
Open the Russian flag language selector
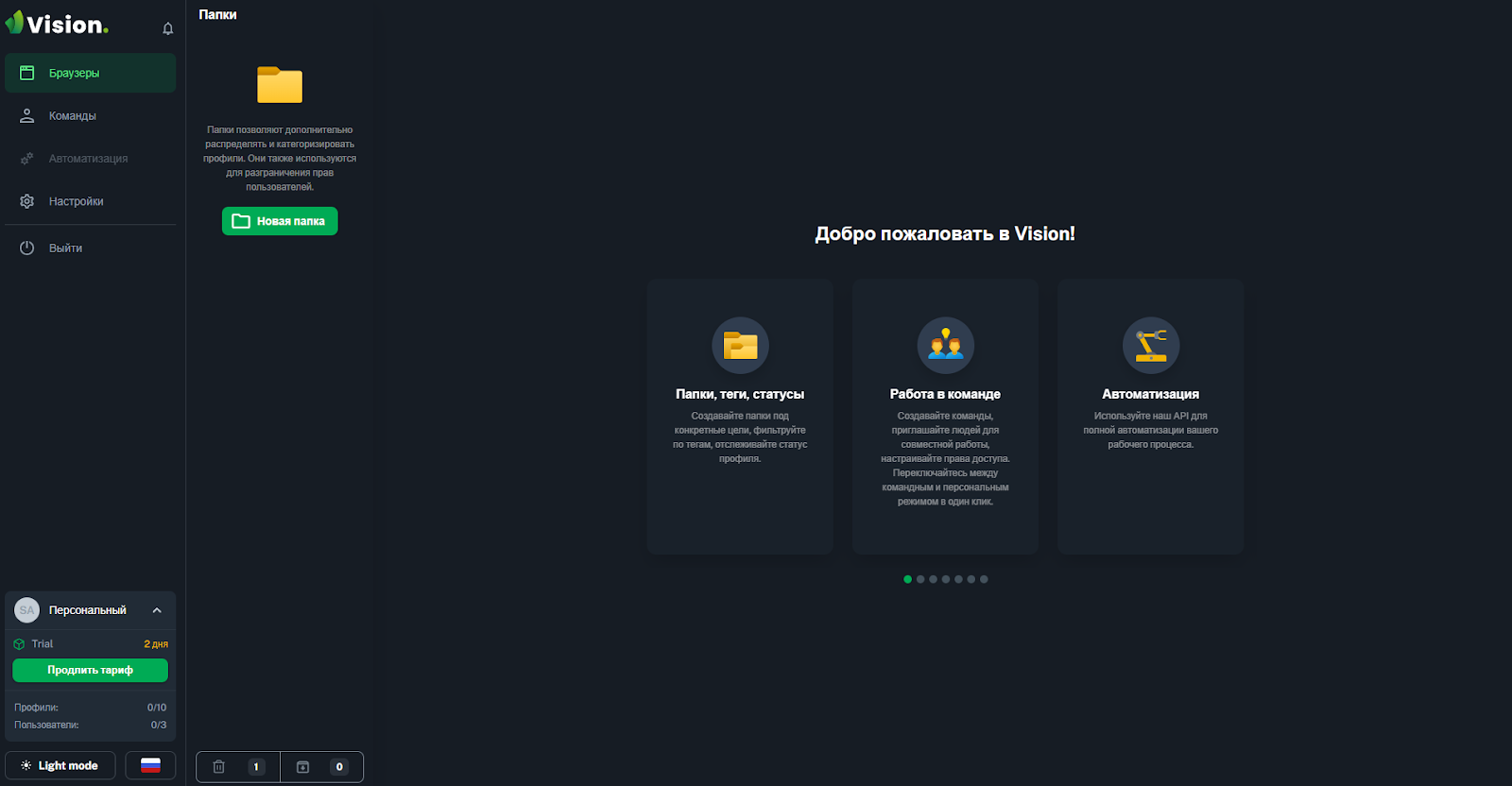[x=150, y=765]
